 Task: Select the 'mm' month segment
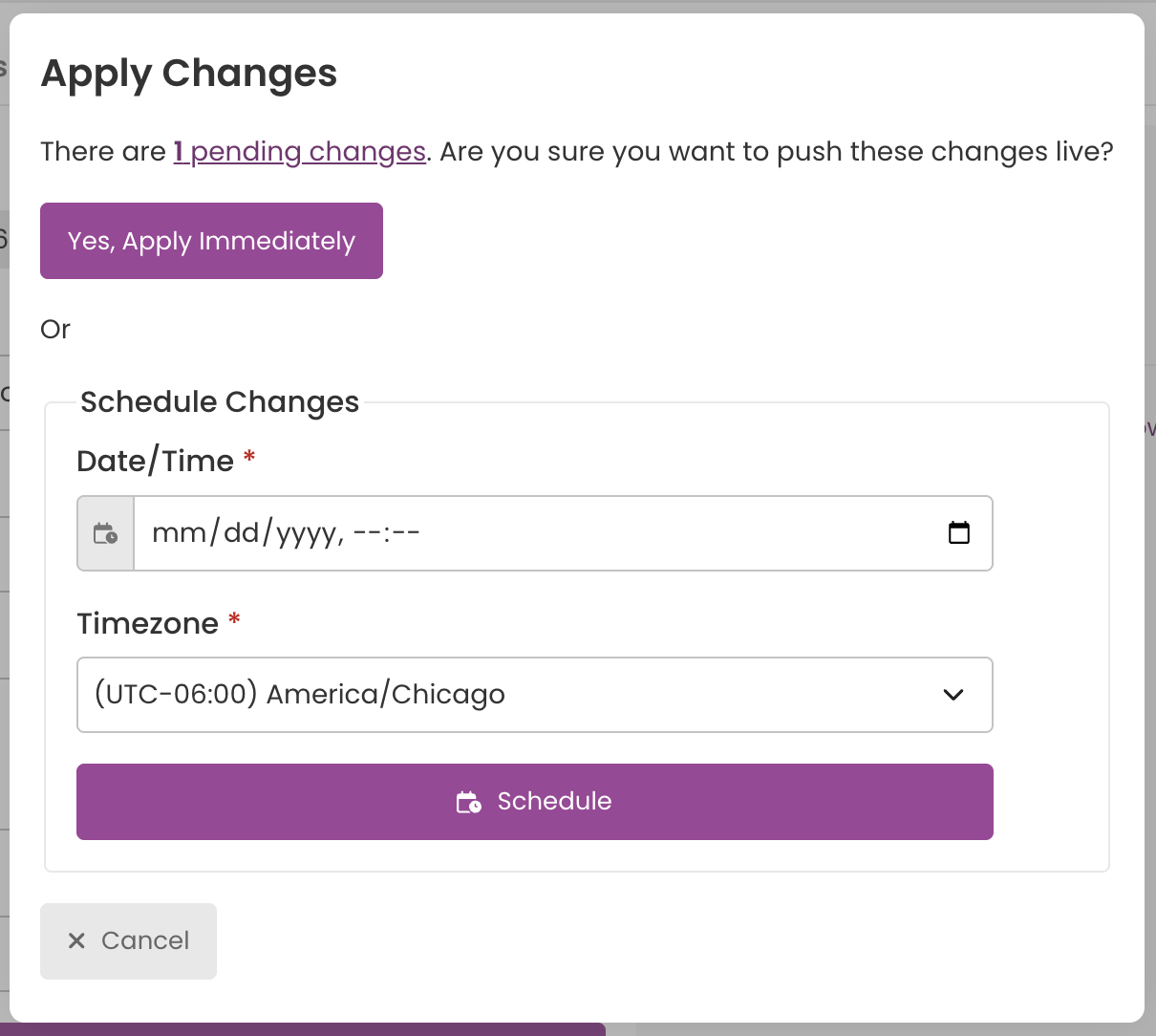tap(179, 532)
